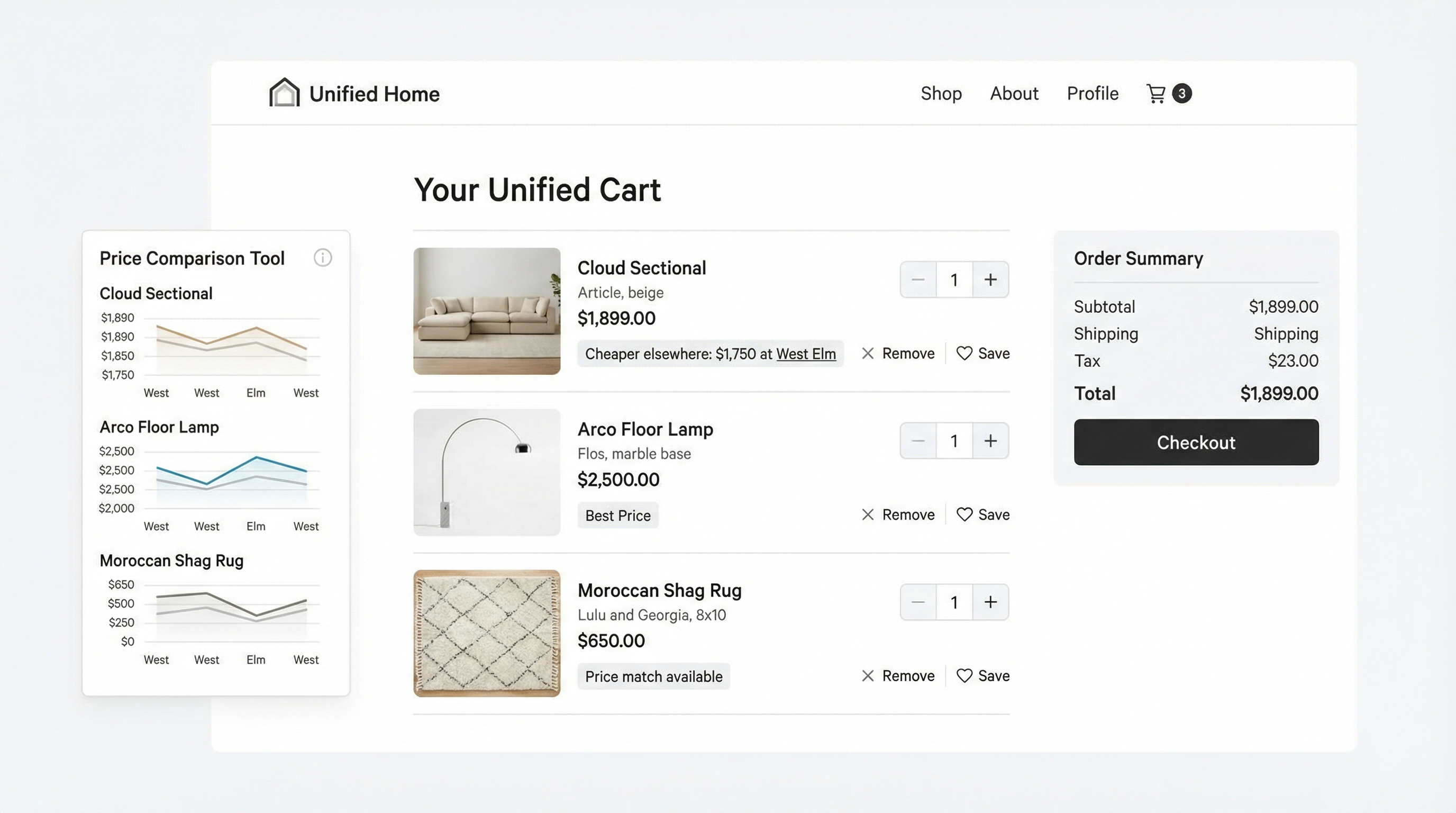
Task: Open the Profile menu item
Action: (x=1092, y=93)
